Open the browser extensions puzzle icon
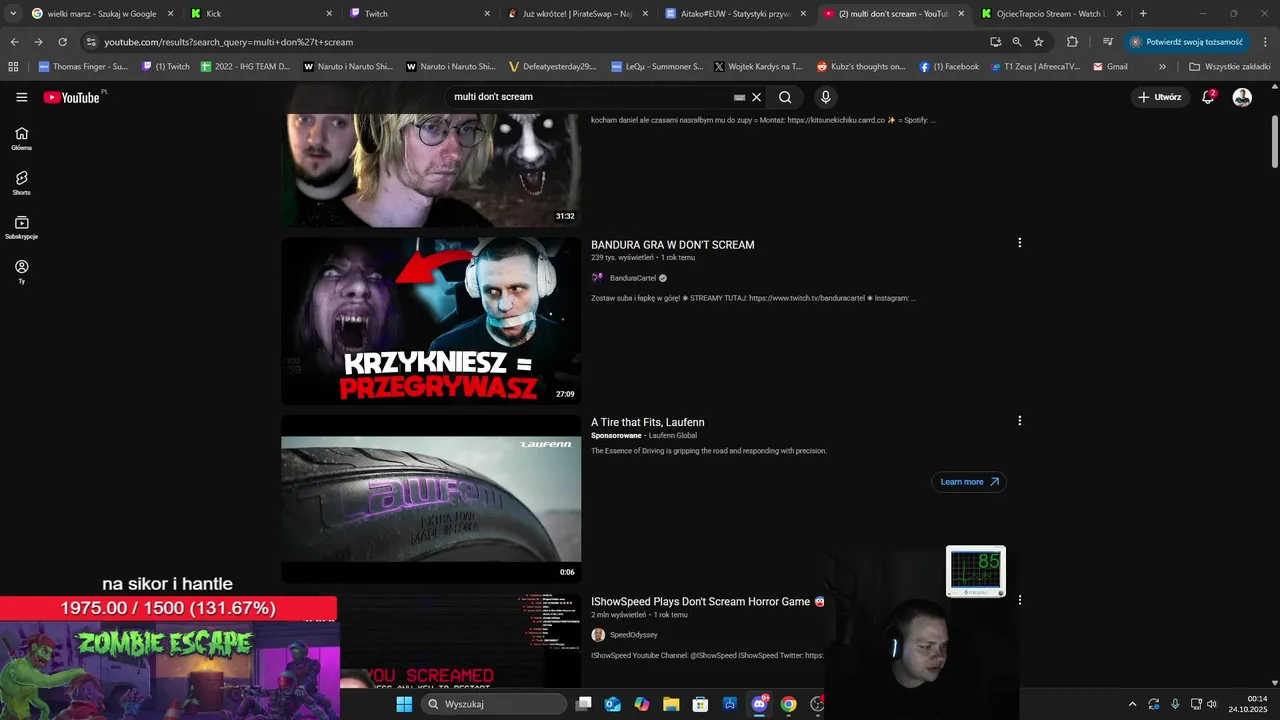 pyautogui.click(x=1072, y=42)
